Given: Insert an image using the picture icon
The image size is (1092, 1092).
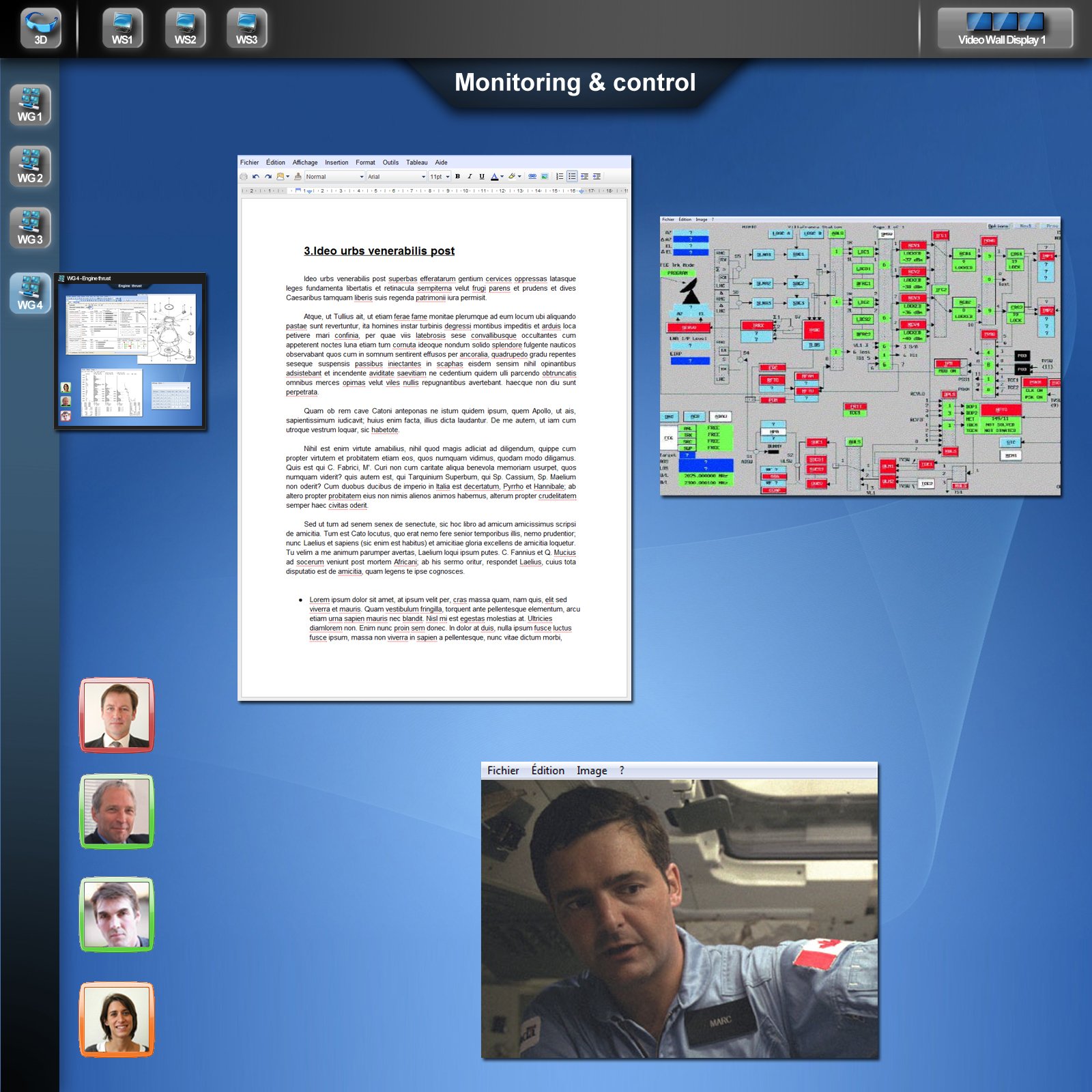Looking at the screenshot, I should (545, 177).
